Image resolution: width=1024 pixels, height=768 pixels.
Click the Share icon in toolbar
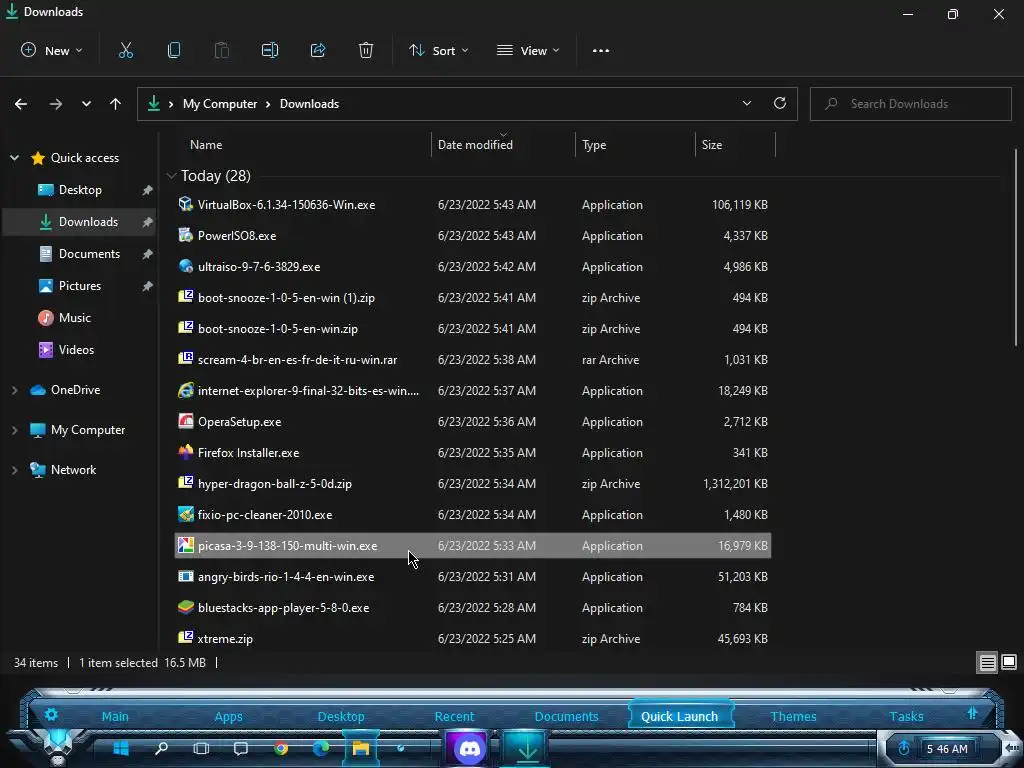click(x=318, y=50)
